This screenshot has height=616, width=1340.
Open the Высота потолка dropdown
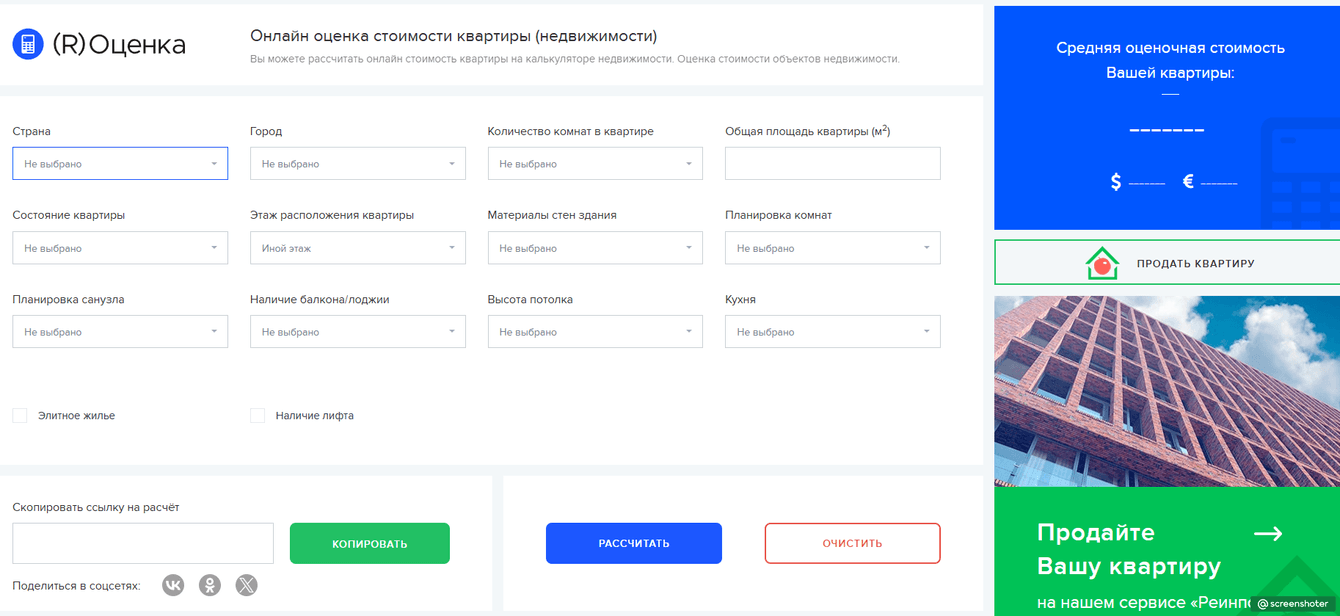[x=595, y=332]
